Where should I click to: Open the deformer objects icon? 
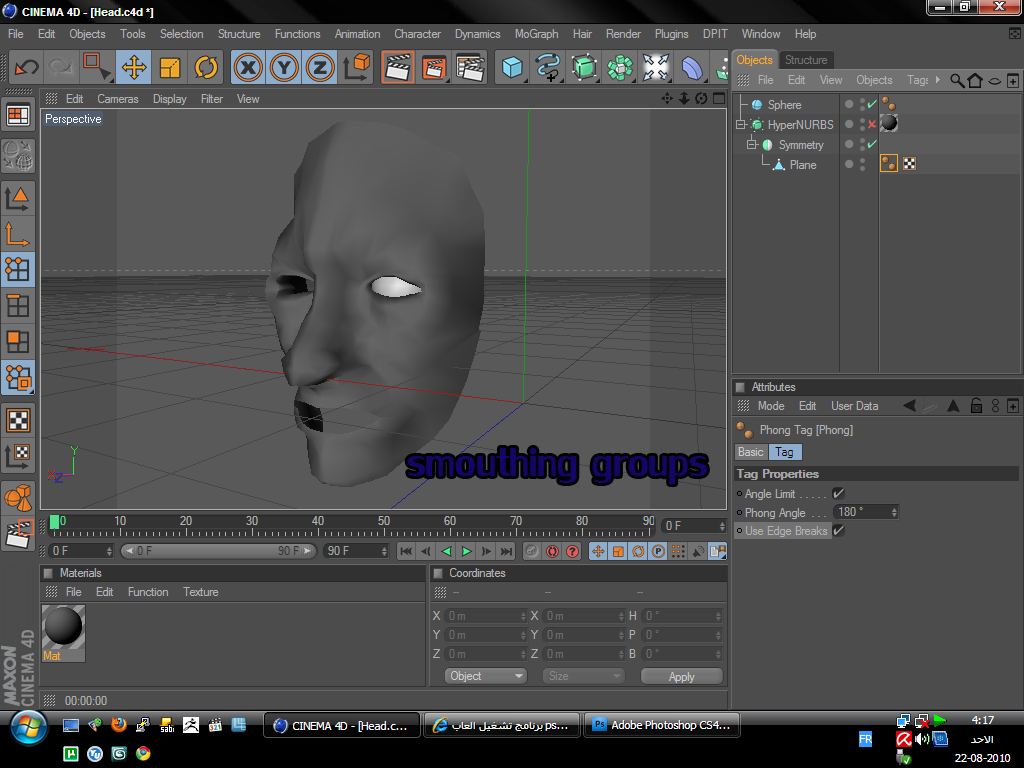click(692, 67)
